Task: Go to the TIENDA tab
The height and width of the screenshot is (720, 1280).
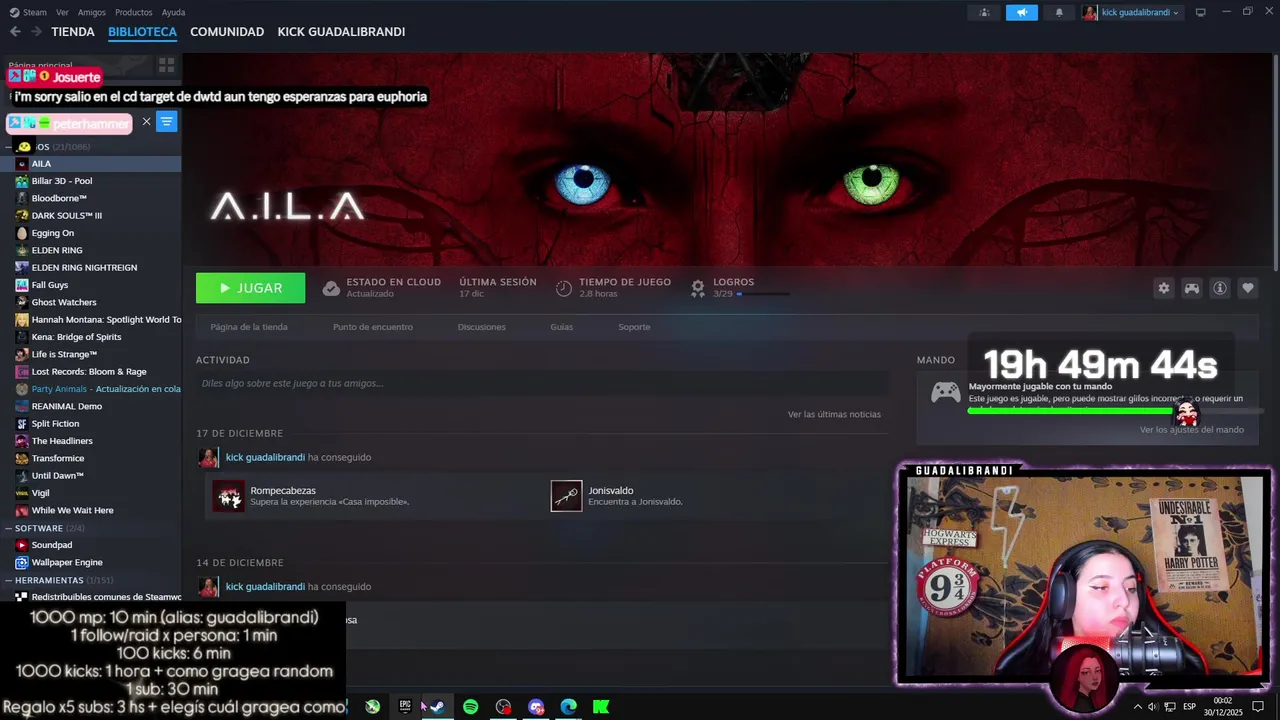Action: 73,32
